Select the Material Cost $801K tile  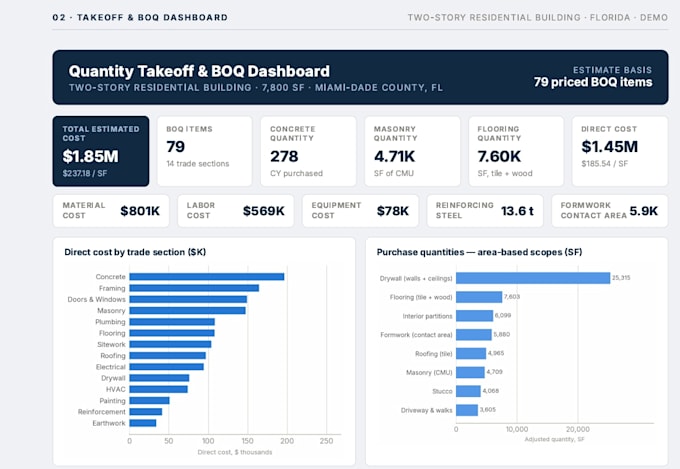111,211
